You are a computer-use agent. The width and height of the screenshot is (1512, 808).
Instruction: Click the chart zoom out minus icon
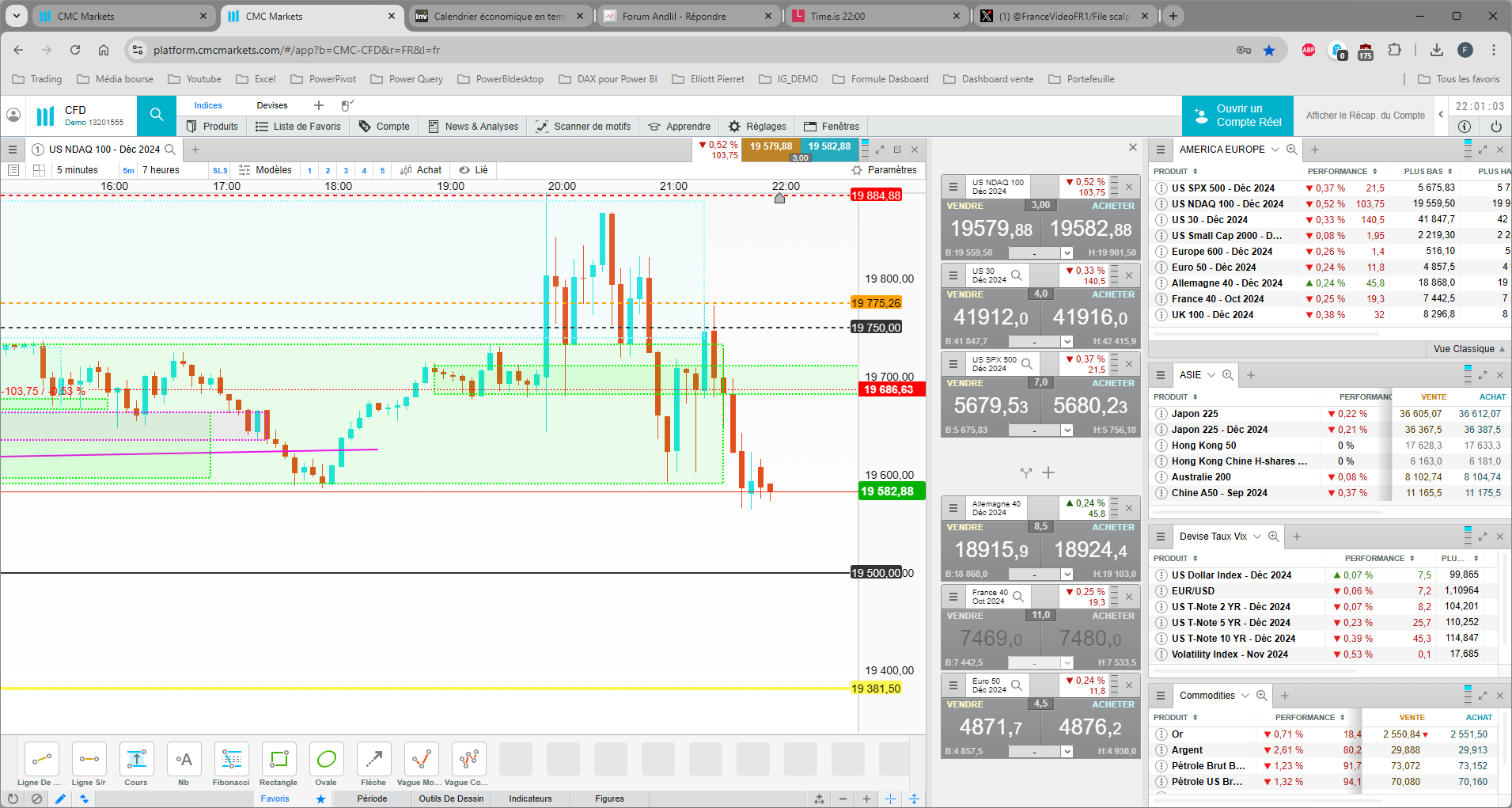[843, 799]
